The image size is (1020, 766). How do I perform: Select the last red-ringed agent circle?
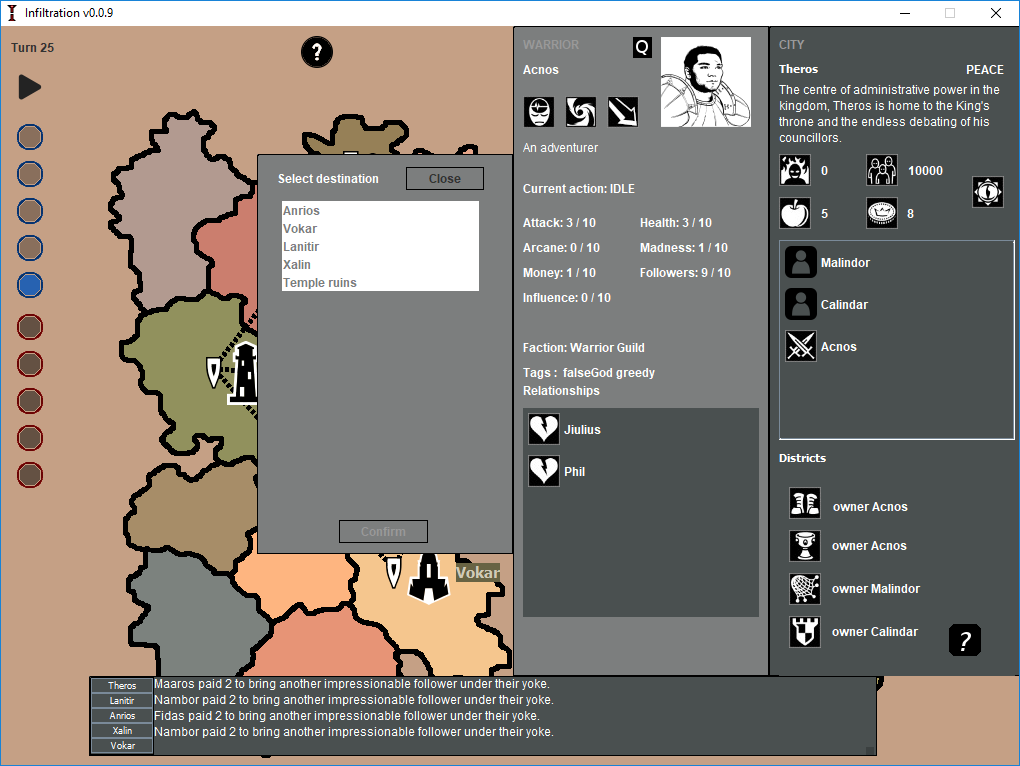coord(30,475)
